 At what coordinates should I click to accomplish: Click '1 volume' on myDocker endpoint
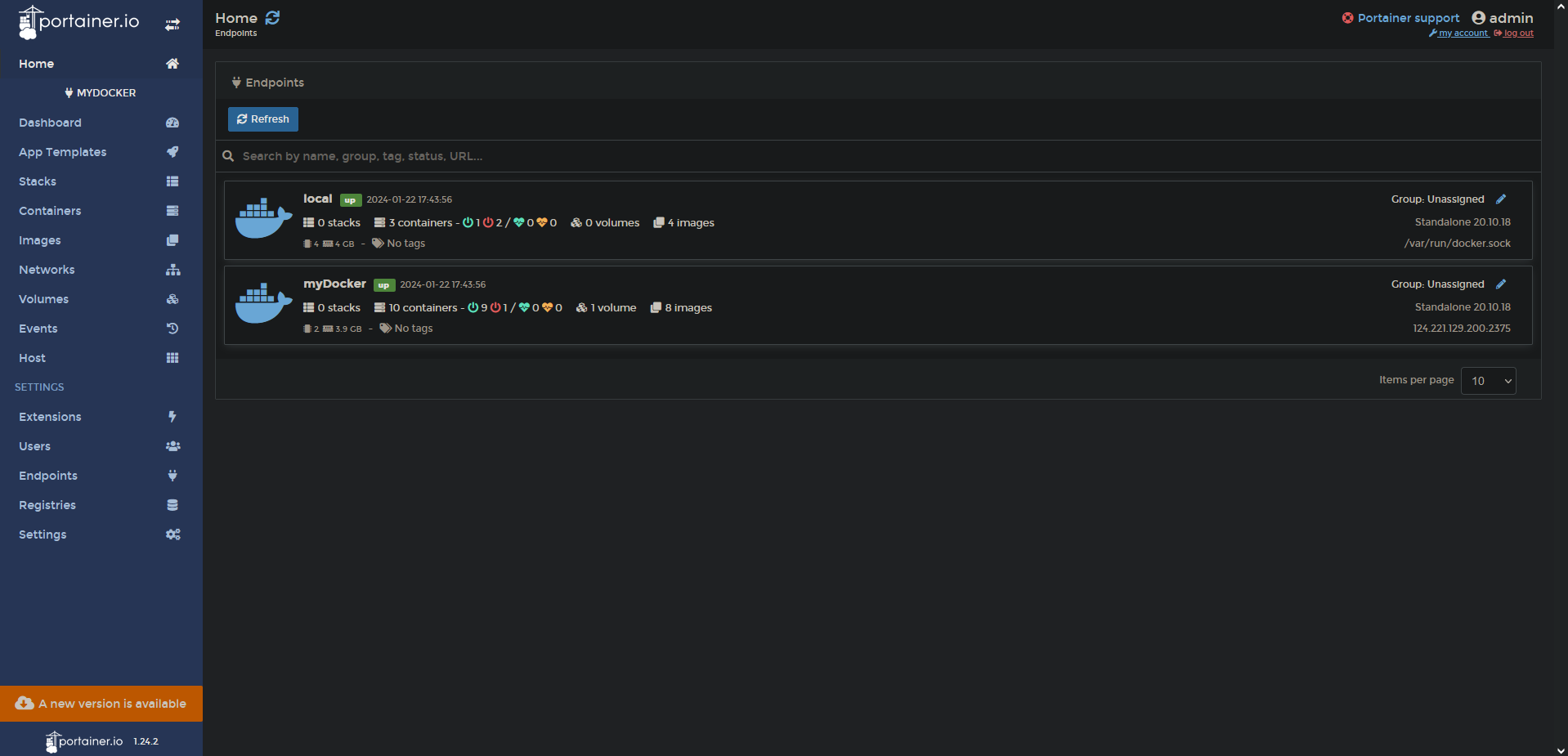click(x=607, y=307)
